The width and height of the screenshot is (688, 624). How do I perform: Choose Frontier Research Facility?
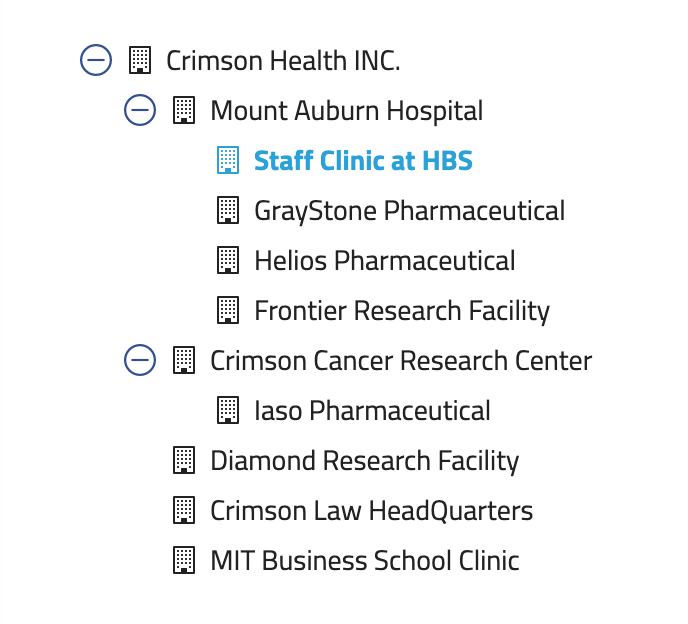pyautogui.click(x=402, y=310)
